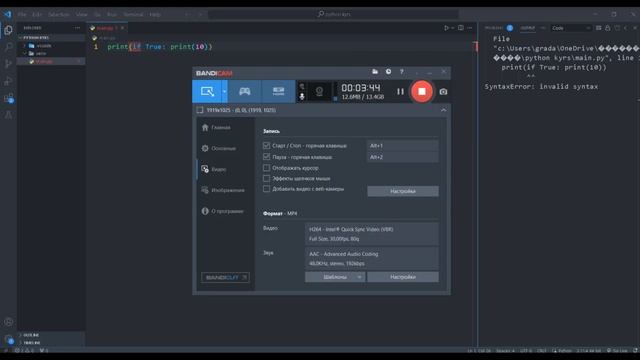The image size is (640, 360).
Task: Switch Bandicam to HDMI device recording mode
Action: point(278,91)
